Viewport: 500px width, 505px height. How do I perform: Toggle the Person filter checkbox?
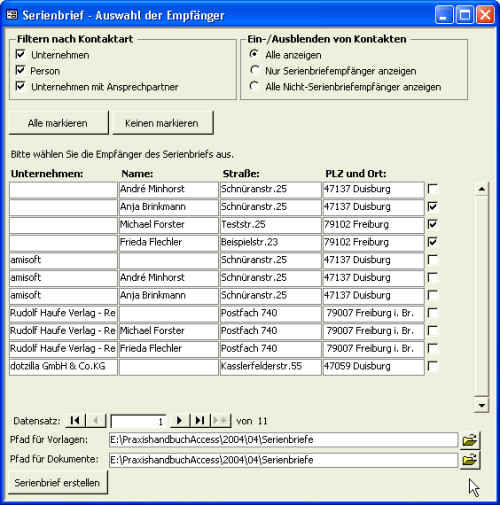point(21,70)
